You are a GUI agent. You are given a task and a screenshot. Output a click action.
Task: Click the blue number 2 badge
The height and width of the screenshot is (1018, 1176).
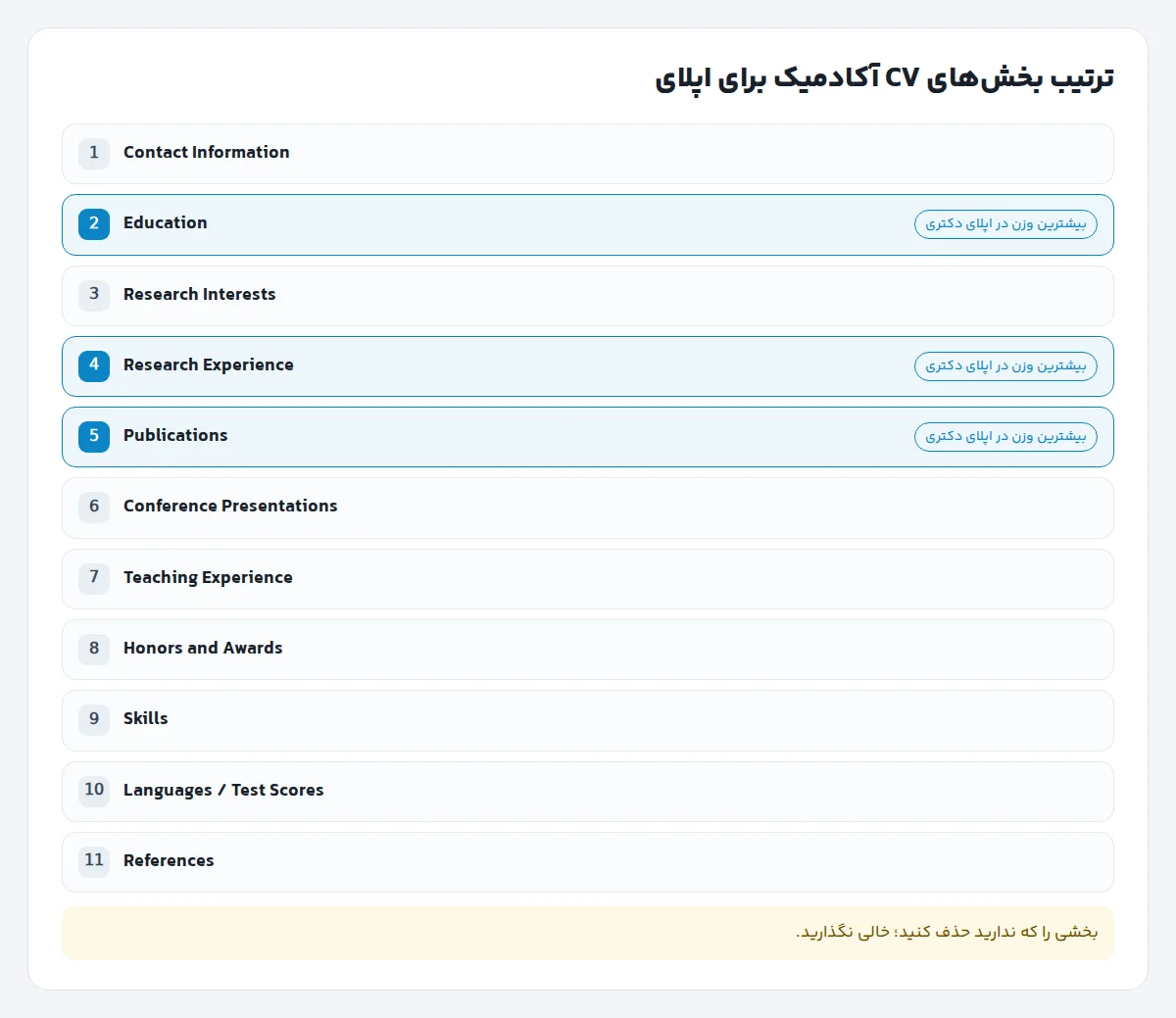click(x=94, y=223)
